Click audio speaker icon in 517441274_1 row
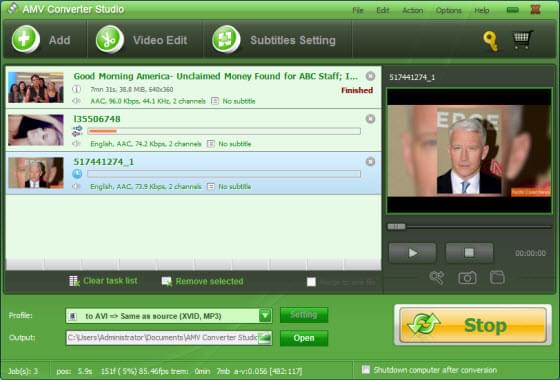Viewport: 560px width, 380px height. [76, 186]
